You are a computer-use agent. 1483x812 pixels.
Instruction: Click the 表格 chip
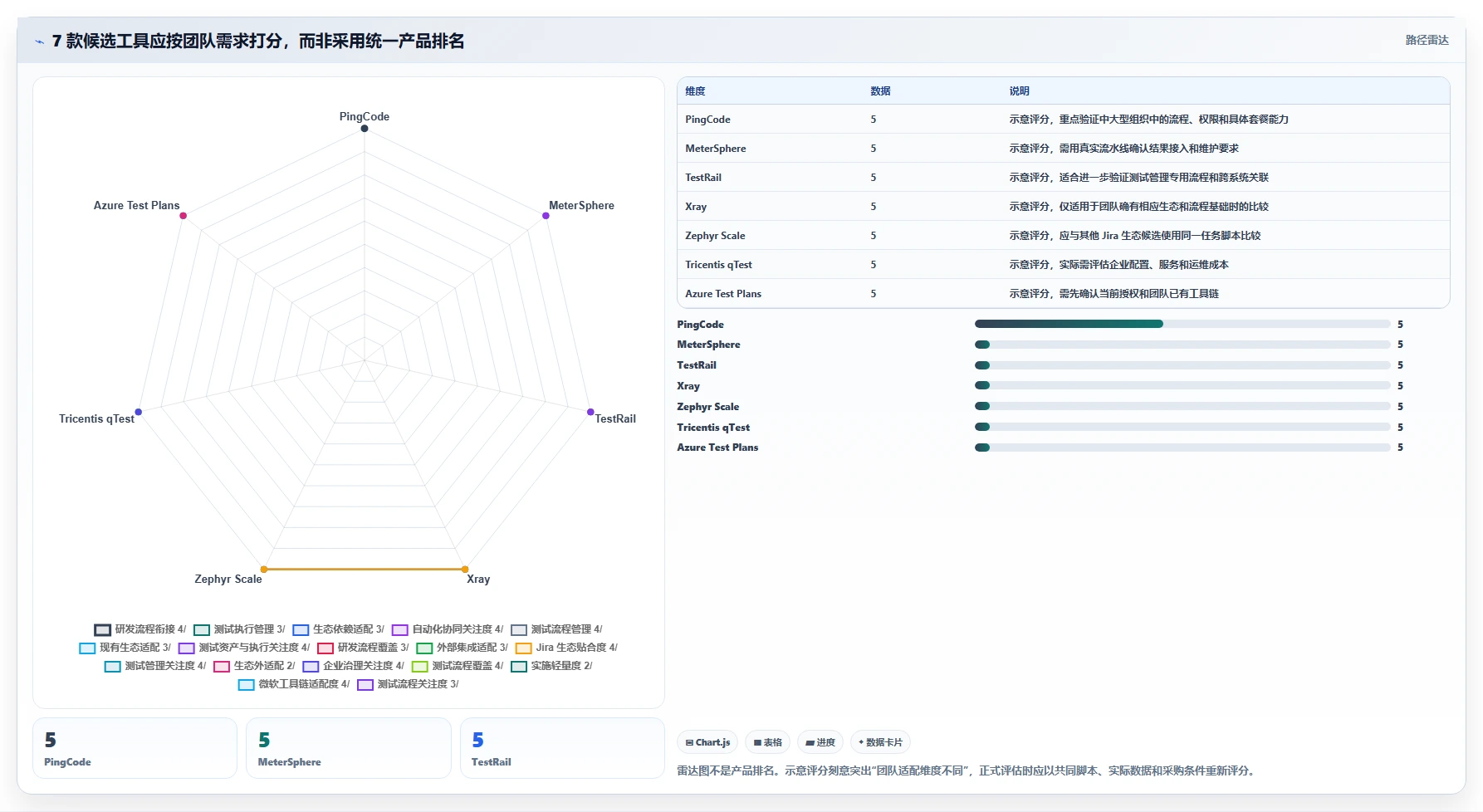(767, 742)
